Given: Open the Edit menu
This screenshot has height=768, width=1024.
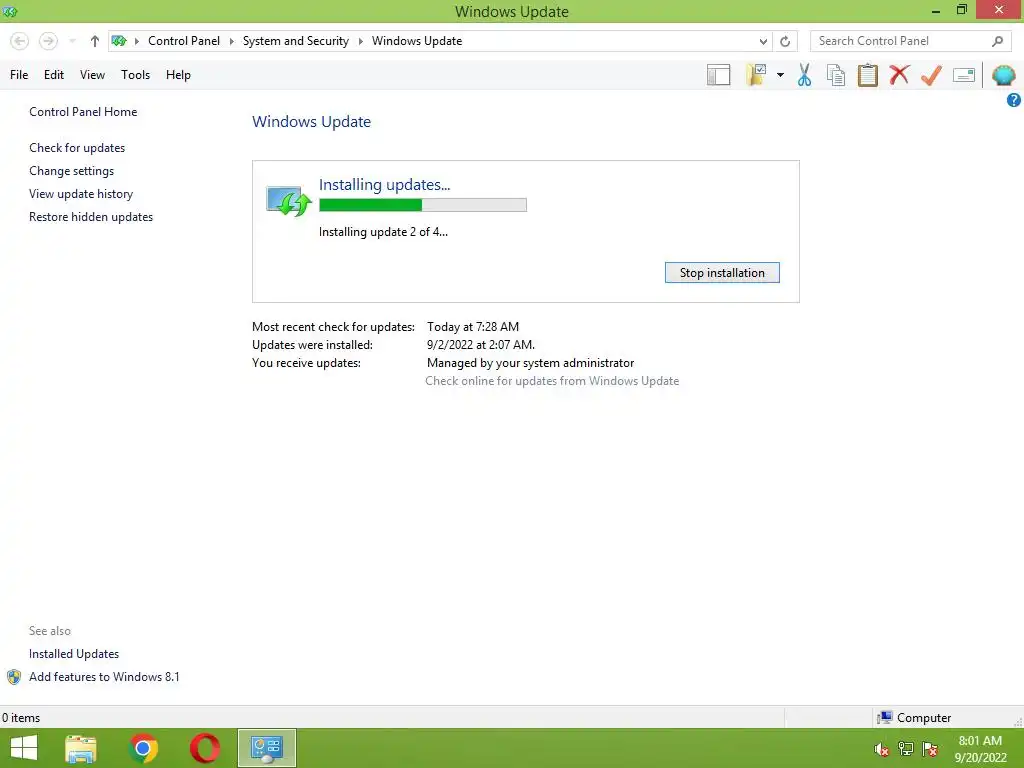Looking at the screenshot, I should [54, 74].
